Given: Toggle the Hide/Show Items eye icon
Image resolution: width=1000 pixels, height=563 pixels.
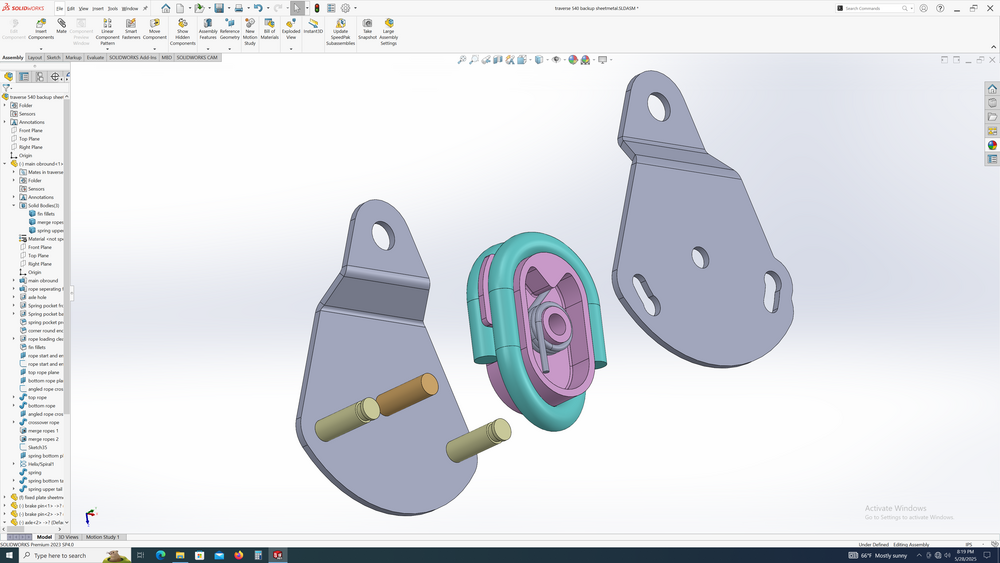Looking at the screenshot, I should point(556,60).
